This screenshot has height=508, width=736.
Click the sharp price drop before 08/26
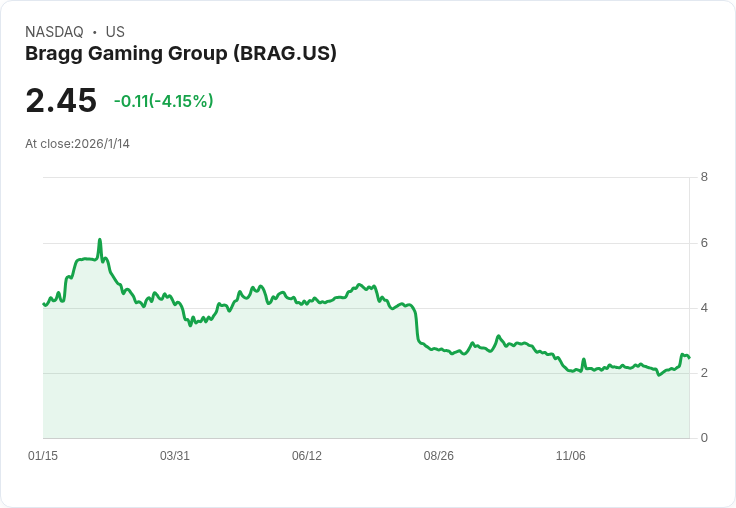[416, 324]
